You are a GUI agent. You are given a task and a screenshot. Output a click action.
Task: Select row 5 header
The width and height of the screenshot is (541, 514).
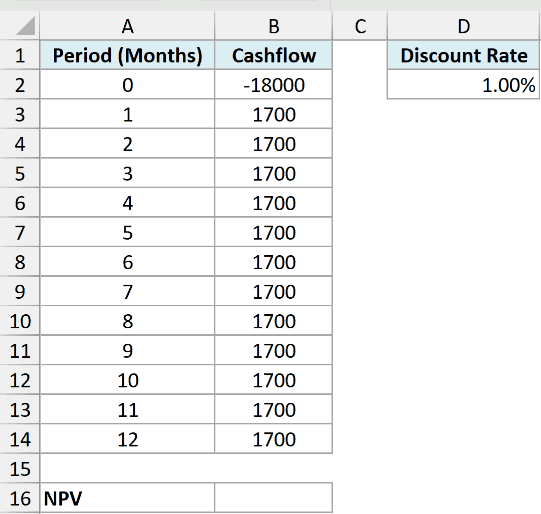20,174
